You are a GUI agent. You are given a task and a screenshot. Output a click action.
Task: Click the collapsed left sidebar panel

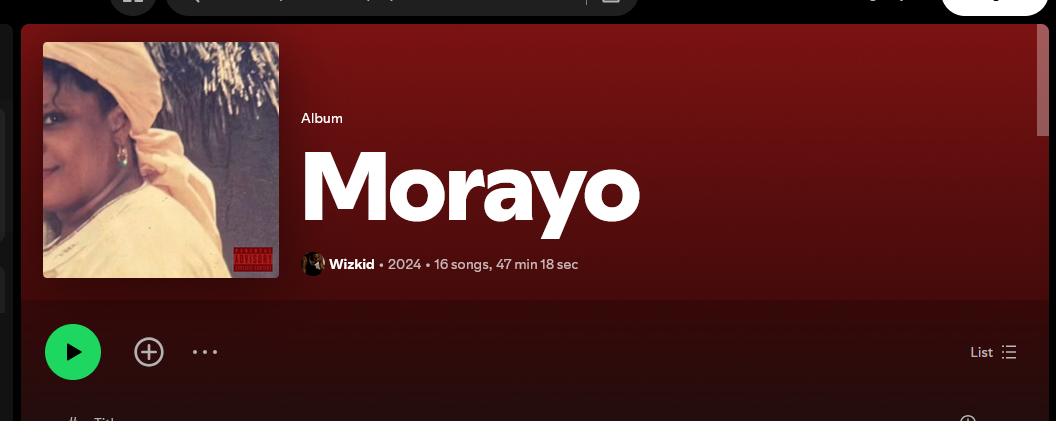click(5, 222)
